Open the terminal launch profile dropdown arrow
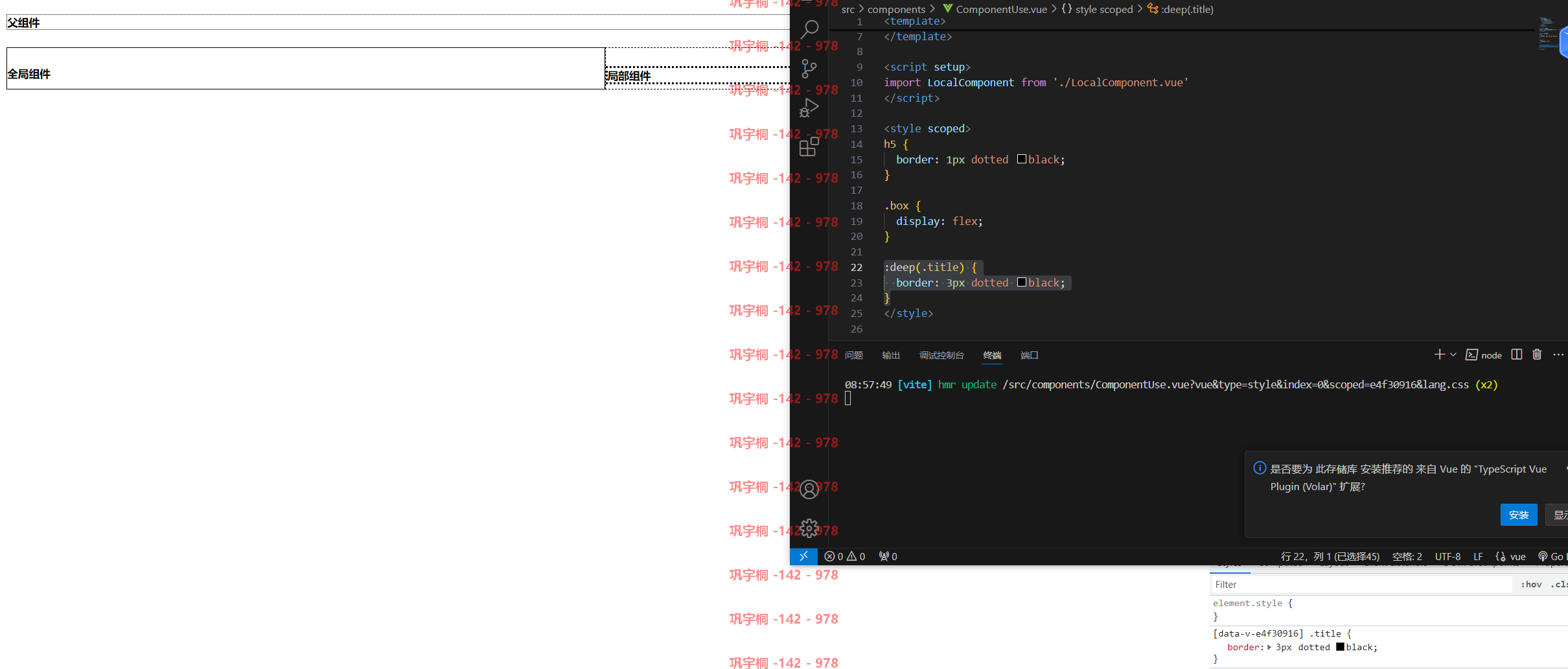Image resolution: width=1568 pixels, height=669 pixels. 1453,355
